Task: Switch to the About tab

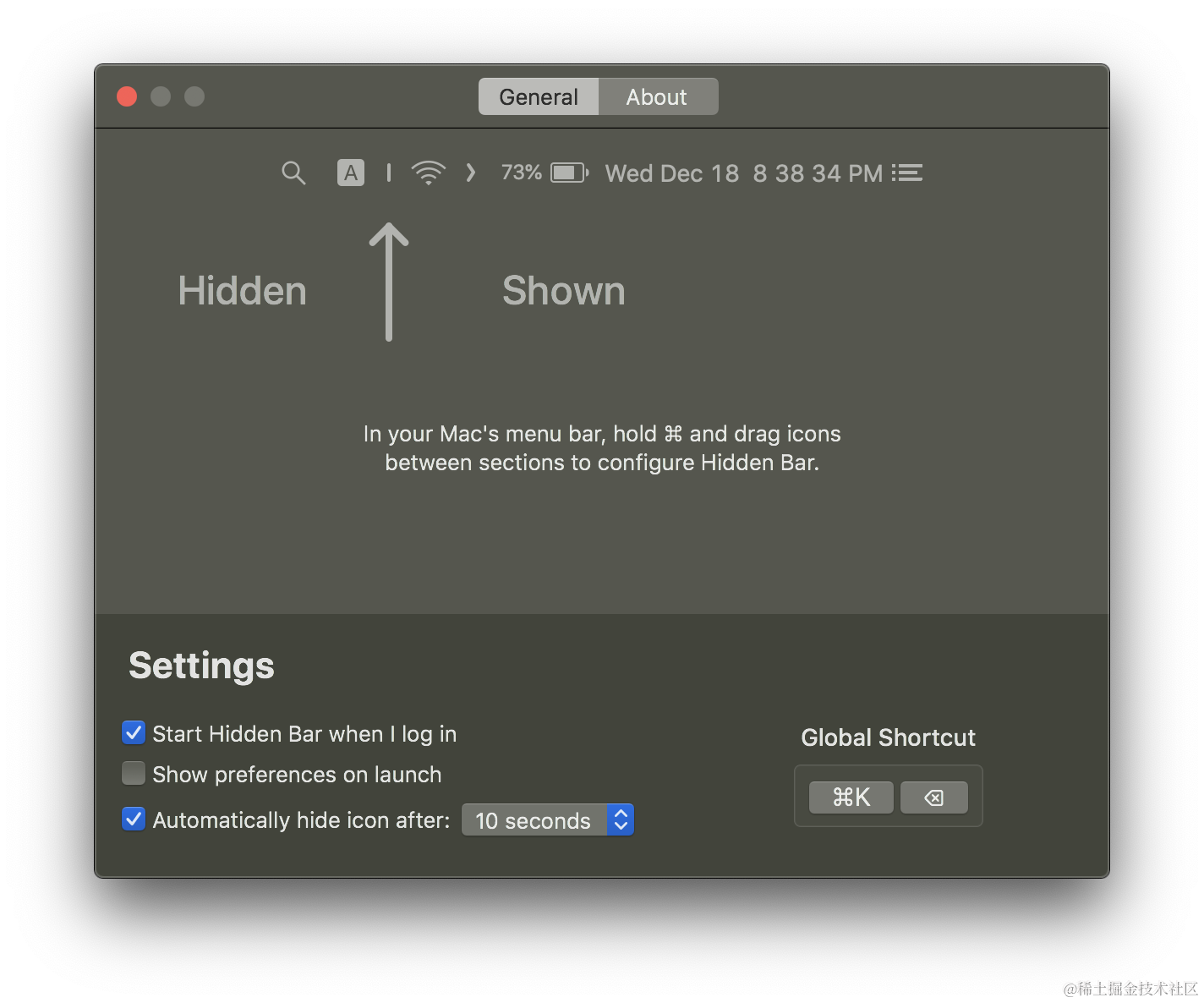Action: point(657,96)
